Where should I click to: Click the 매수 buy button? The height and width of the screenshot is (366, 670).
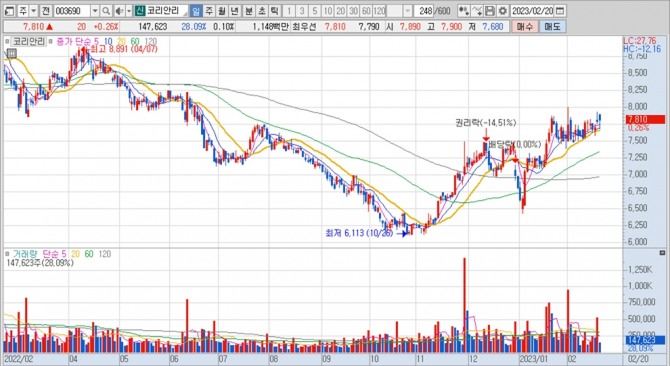coord(525,26)
